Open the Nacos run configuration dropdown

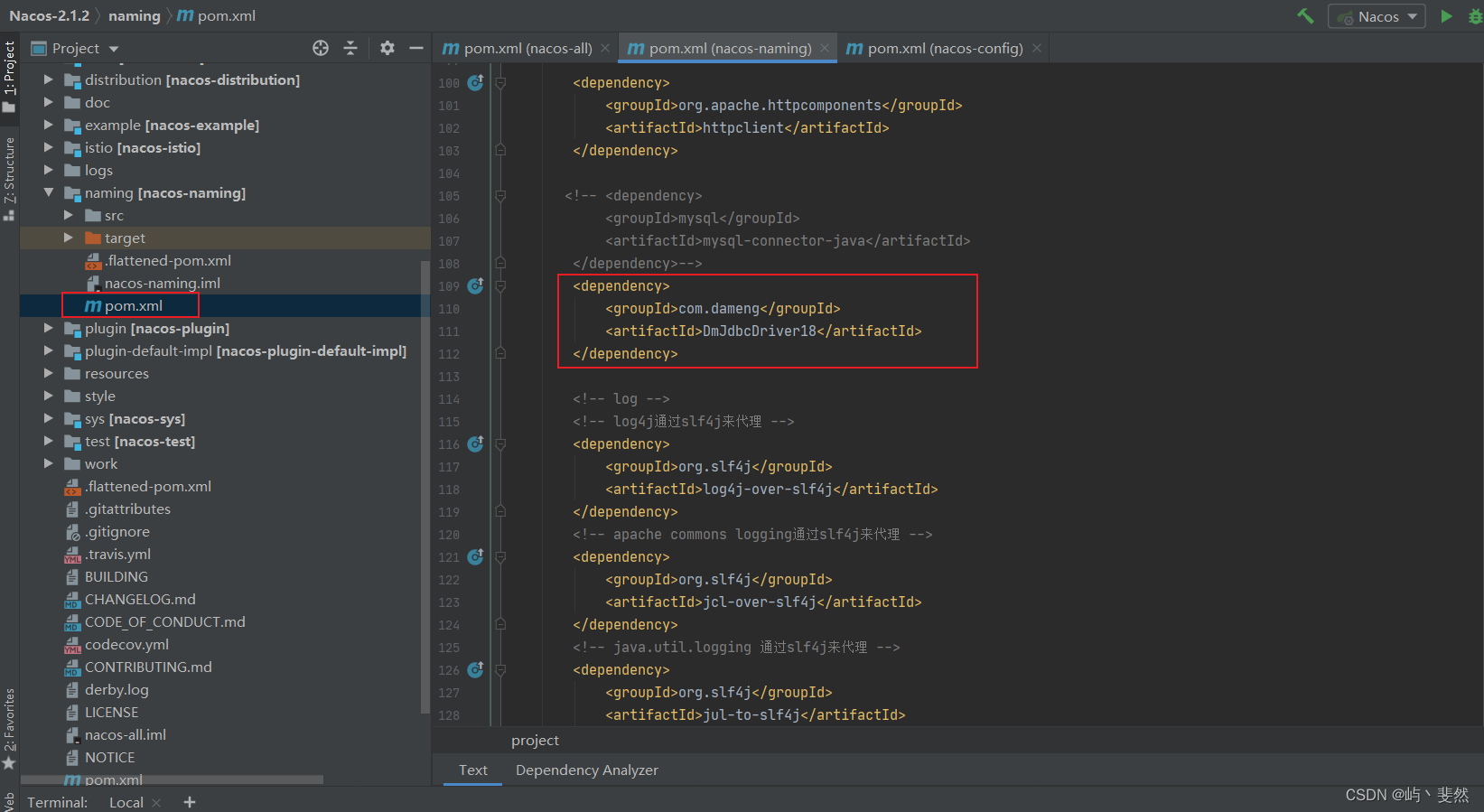pyautogui.click(x=1377, y=16)
